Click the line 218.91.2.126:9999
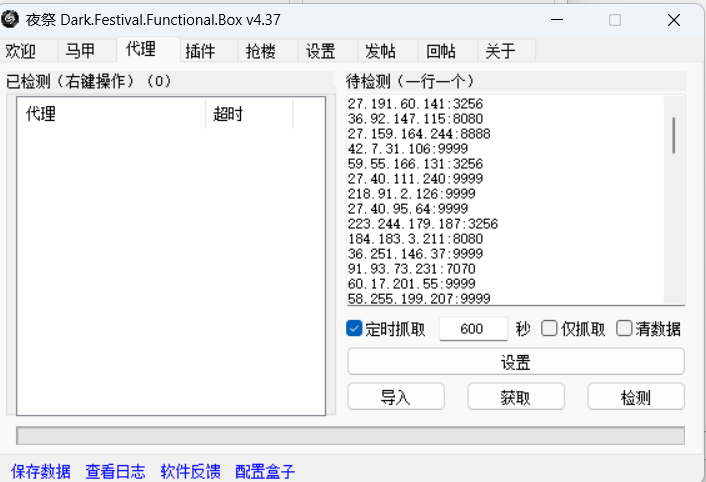The height and width of the screenshot is (482, 706). pos(412,194)
